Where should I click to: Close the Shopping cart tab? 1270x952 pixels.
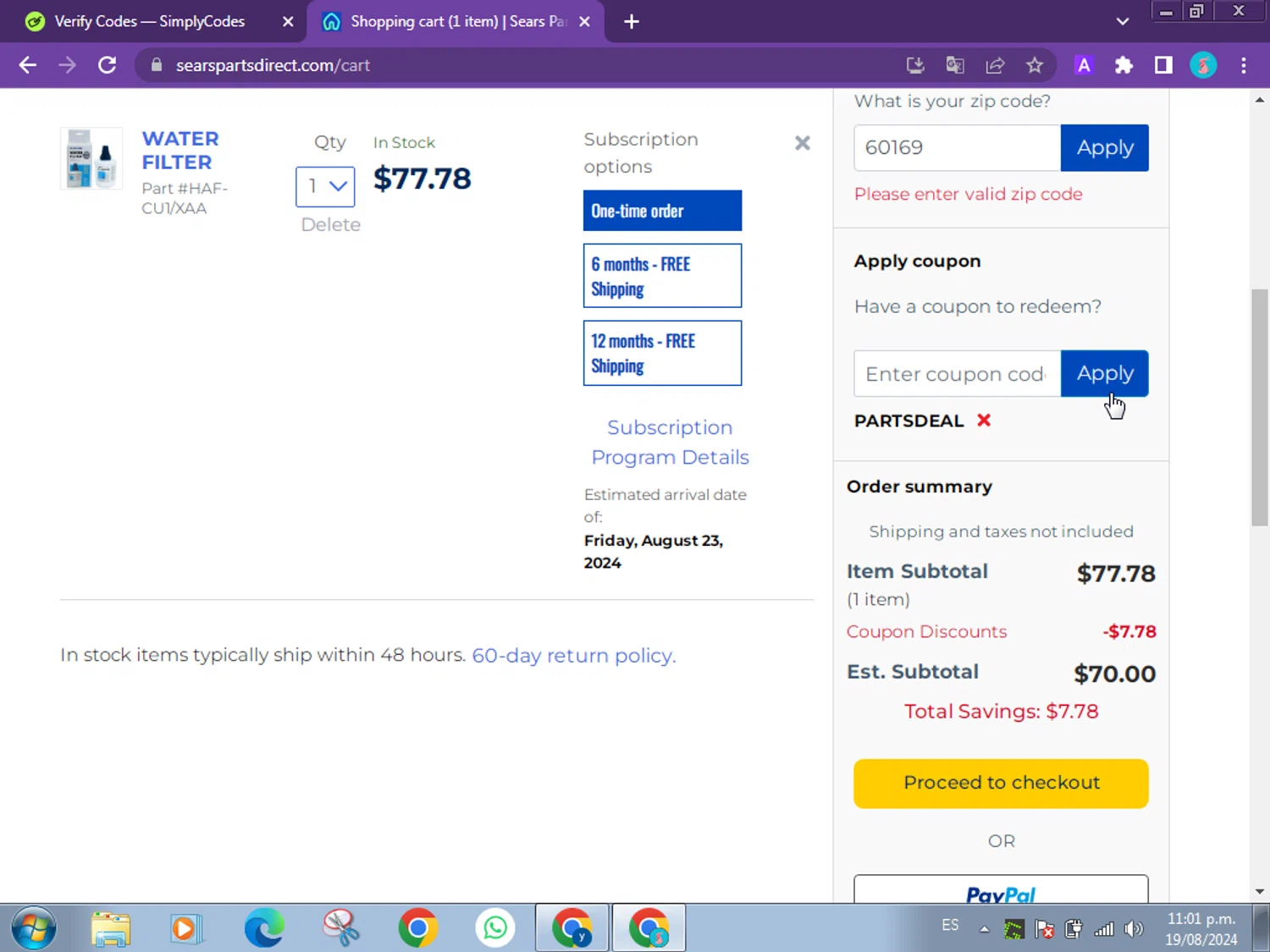584,22
